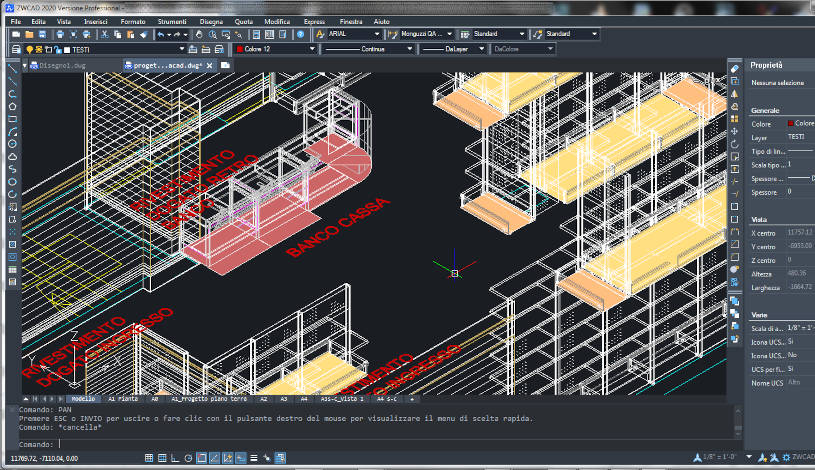The image size is (815, 470).
Task: Click the Save diskette icon
Action: point(42,34)
